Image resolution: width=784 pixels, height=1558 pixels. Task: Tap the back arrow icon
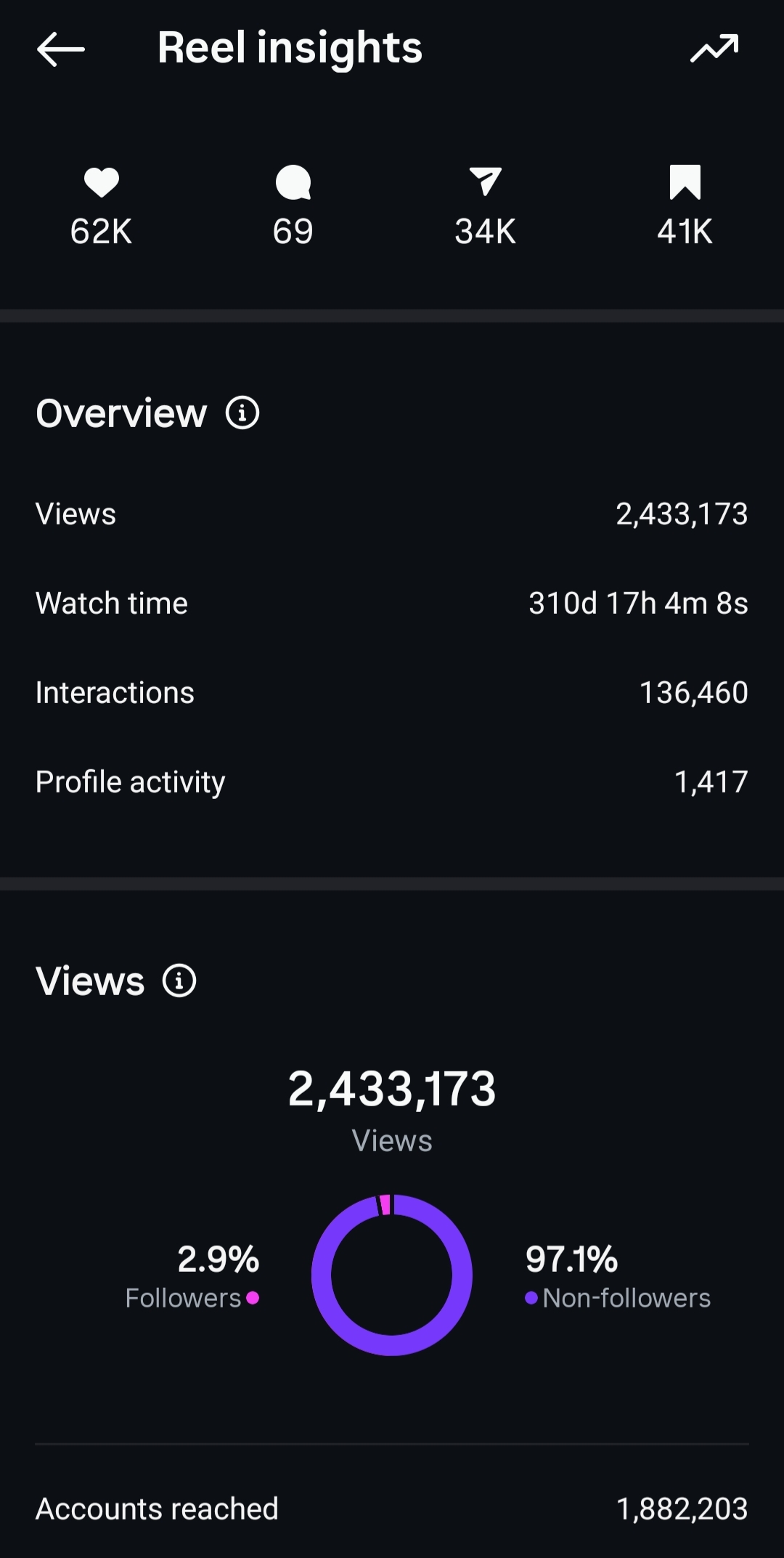coord(61,49)
